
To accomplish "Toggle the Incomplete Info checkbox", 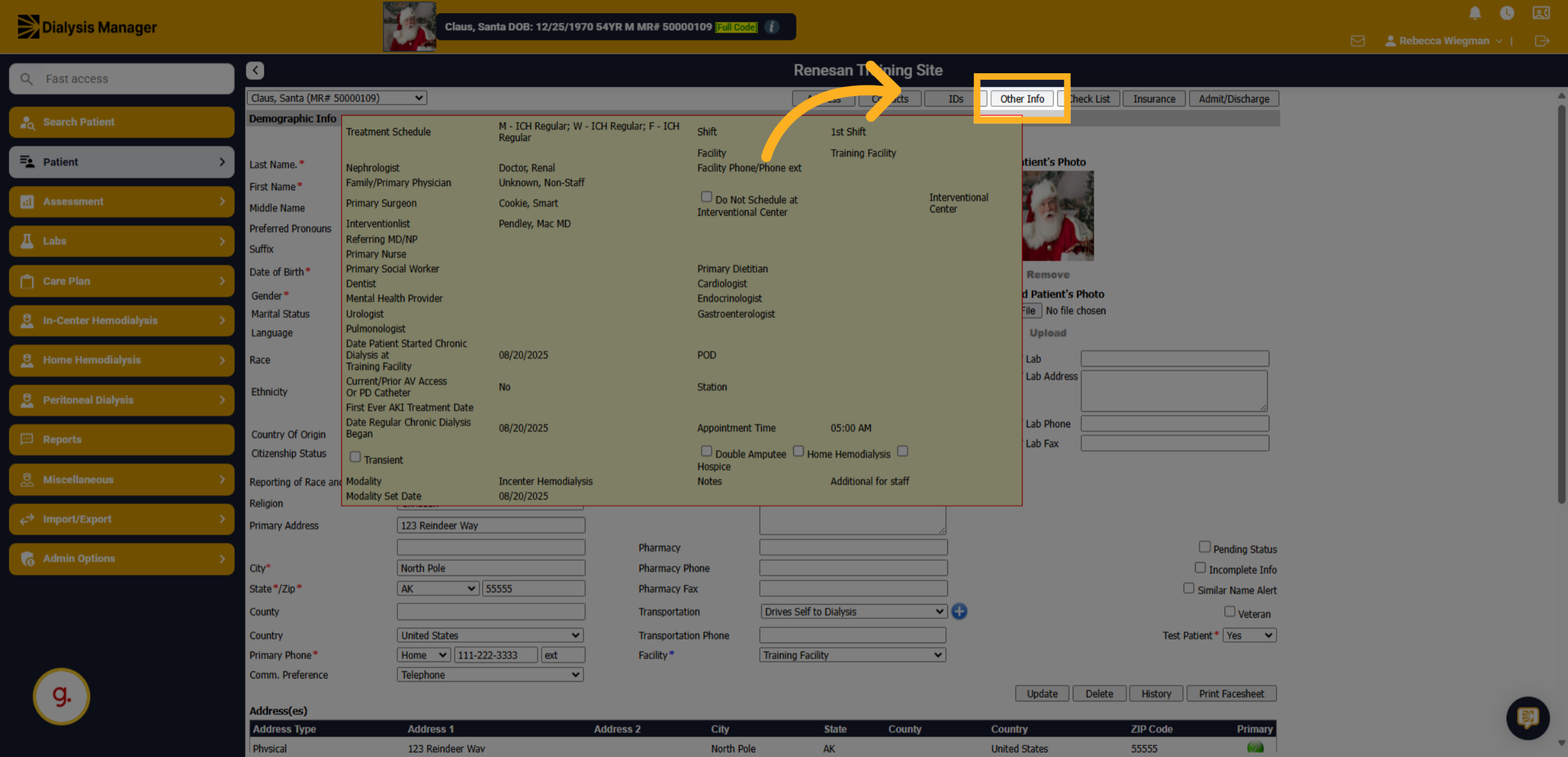I will [x=1200, y=568].
